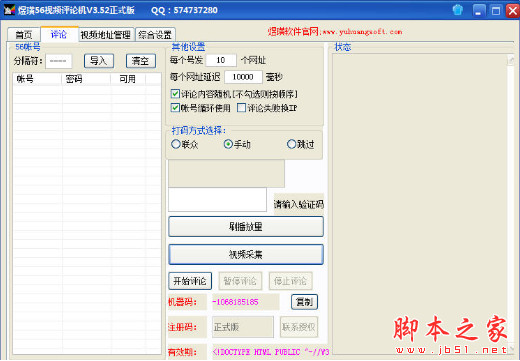Click the machine code value -1068185185
Image resolution: width=520 pixels, height=361 pixels.
(x=236, y=302)
